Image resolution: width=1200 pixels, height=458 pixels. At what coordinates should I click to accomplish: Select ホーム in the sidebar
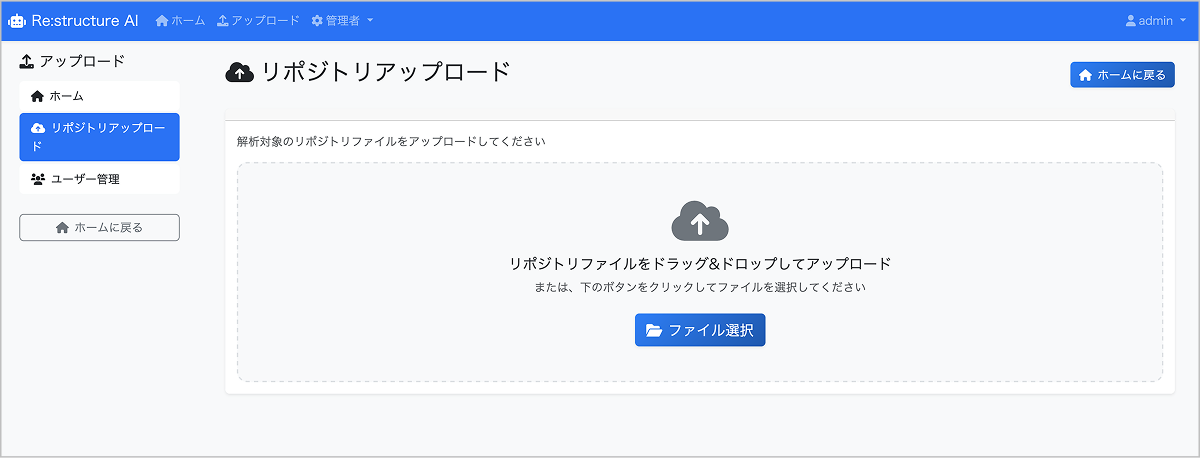point(99,96)
